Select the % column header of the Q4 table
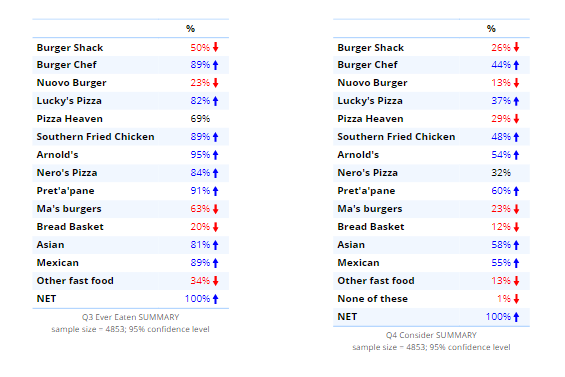Viewport: 565px width, 377px height. point(491,28)
